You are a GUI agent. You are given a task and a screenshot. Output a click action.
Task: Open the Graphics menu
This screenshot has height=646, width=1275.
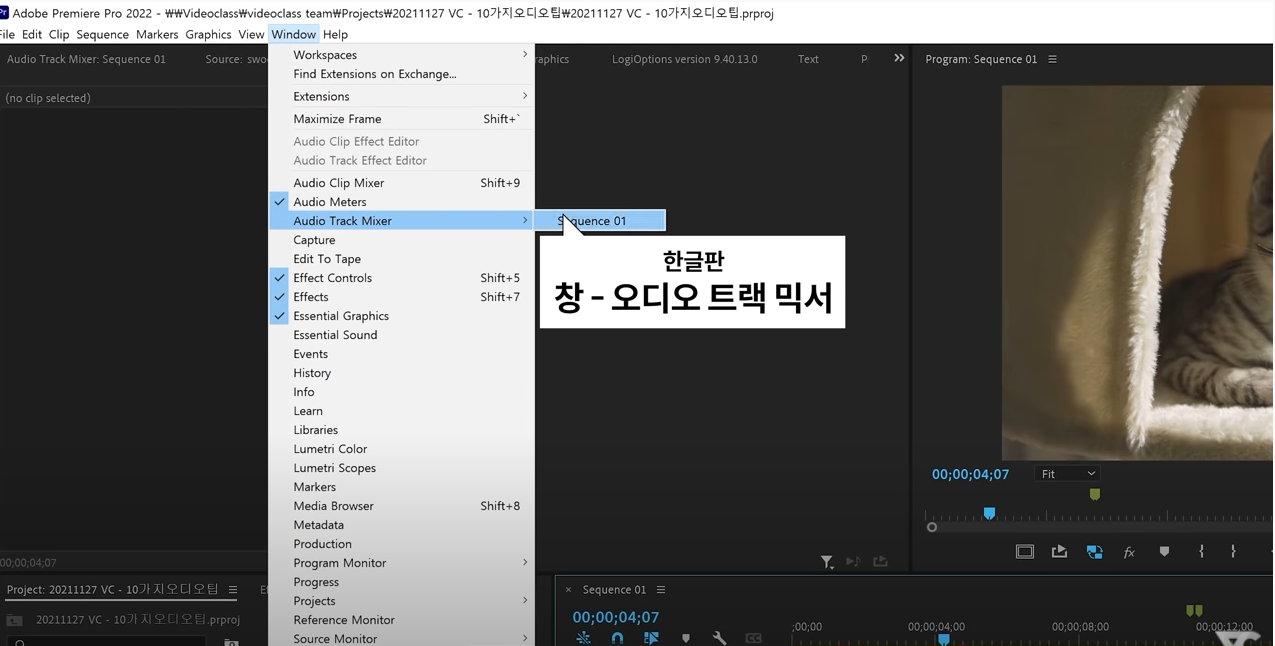208,34
